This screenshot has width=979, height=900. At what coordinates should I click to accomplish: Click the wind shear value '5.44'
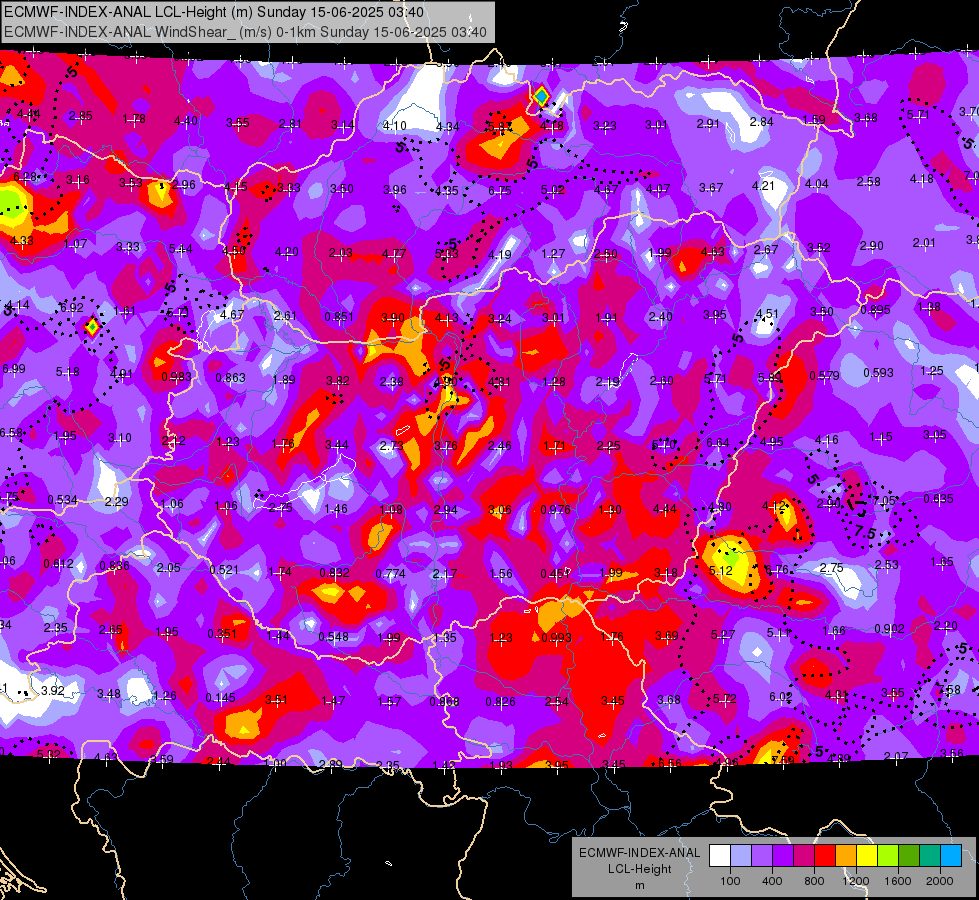(x=181, y=249)
